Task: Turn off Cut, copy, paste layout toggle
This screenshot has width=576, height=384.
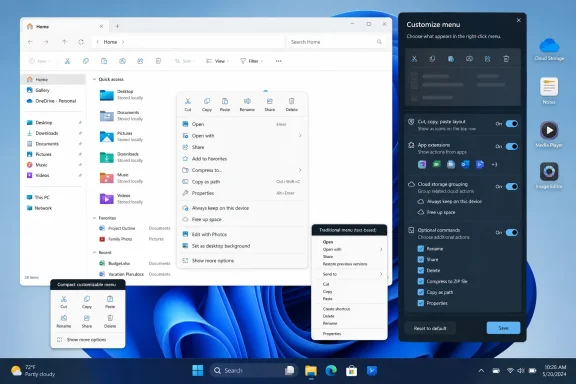Action: coord(512,123)
